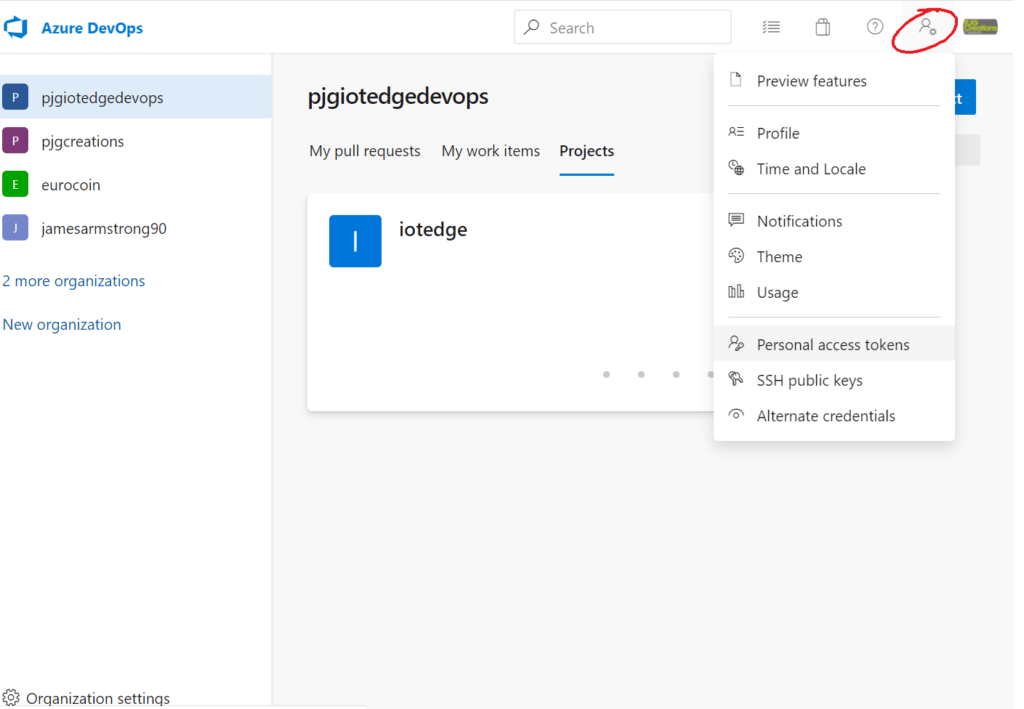
Task: Select the pjgiotedgedevops organization
Action: [136, 97]
